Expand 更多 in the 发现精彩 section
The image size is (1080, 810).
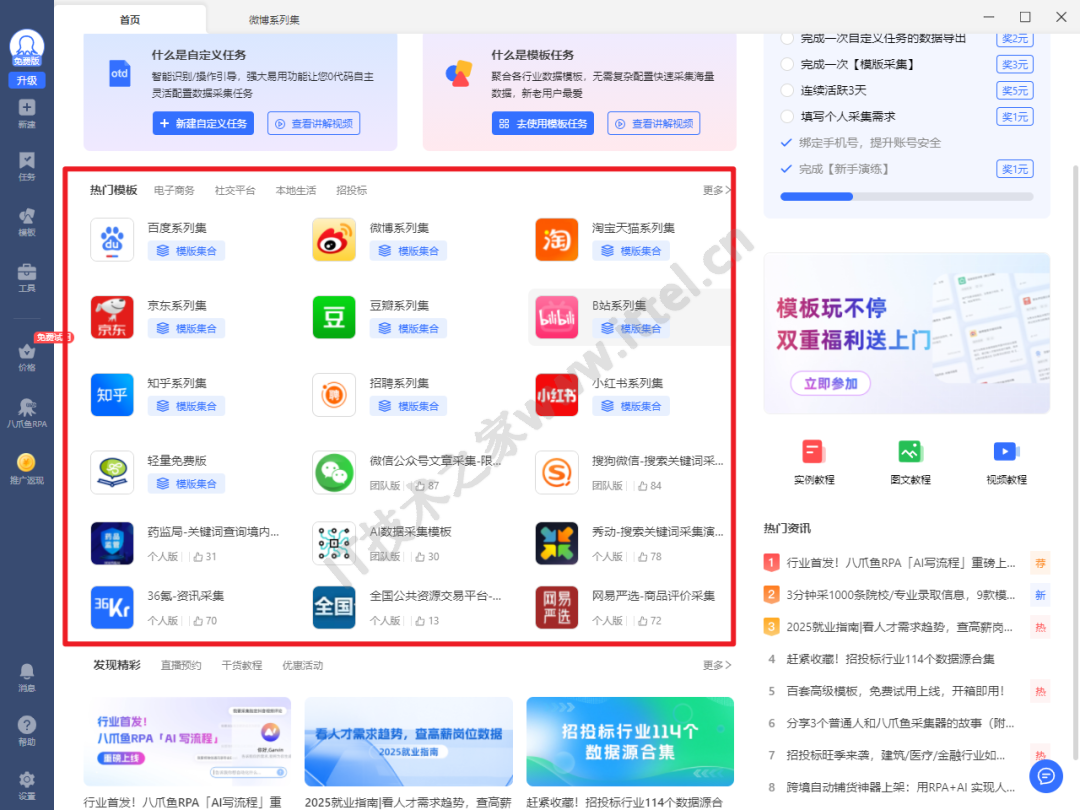pyautogui.click(x=716, y=665)
